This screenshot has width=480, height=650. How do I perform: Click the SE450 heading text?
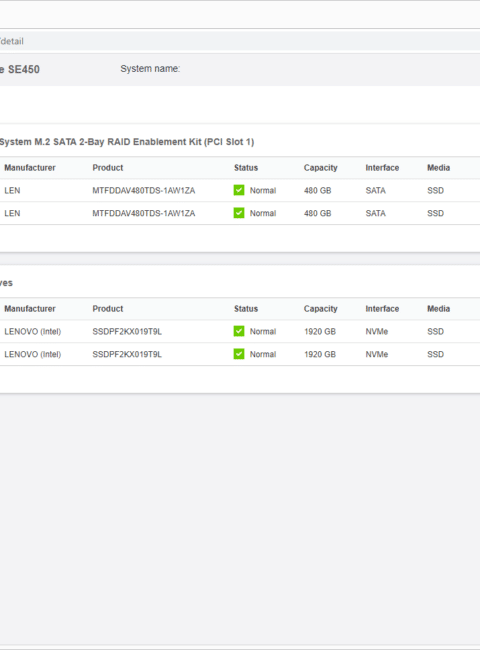click(x=24, y=69)
